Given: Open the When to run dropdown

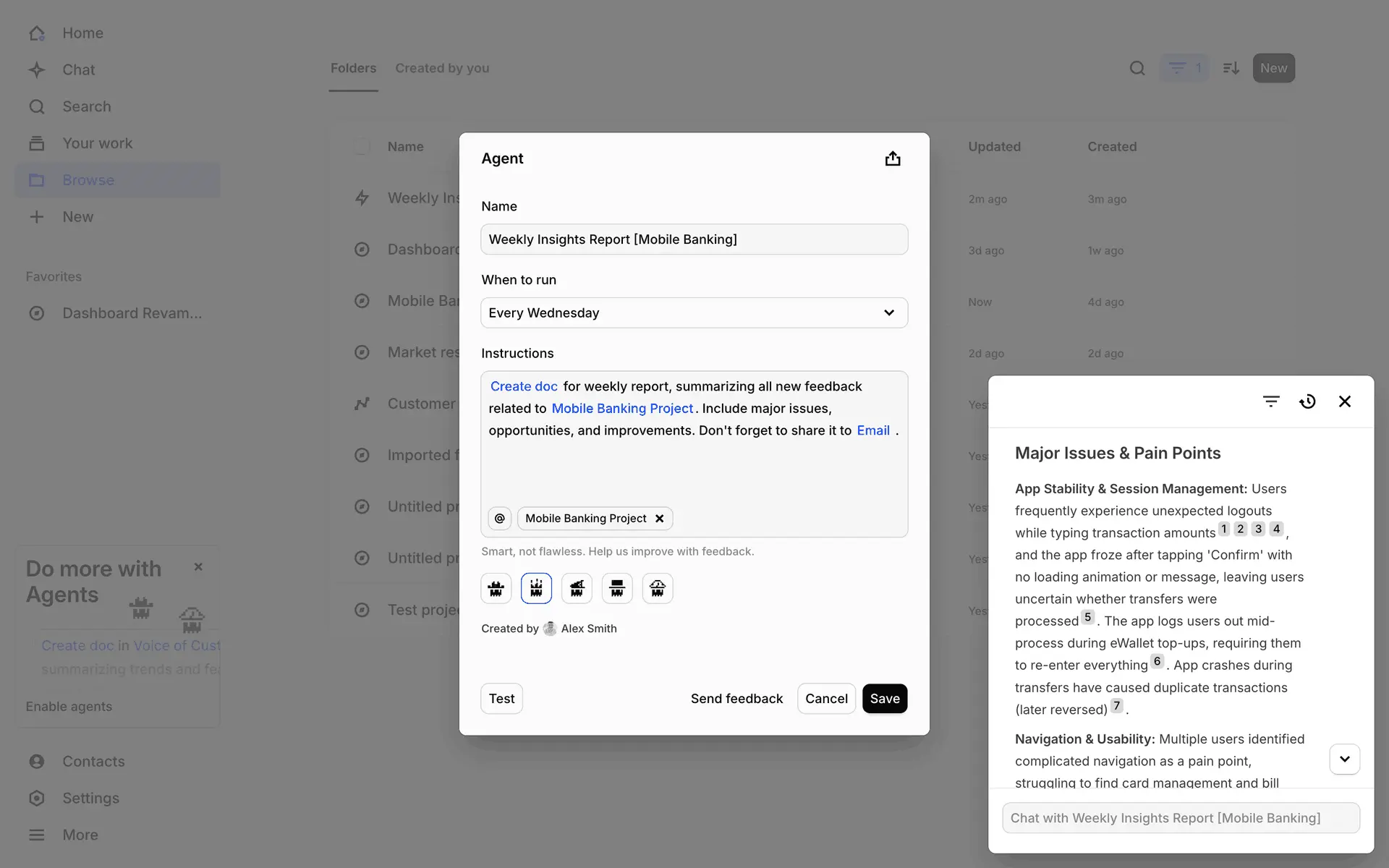Looking at the screenshot, I should point(694,312).
